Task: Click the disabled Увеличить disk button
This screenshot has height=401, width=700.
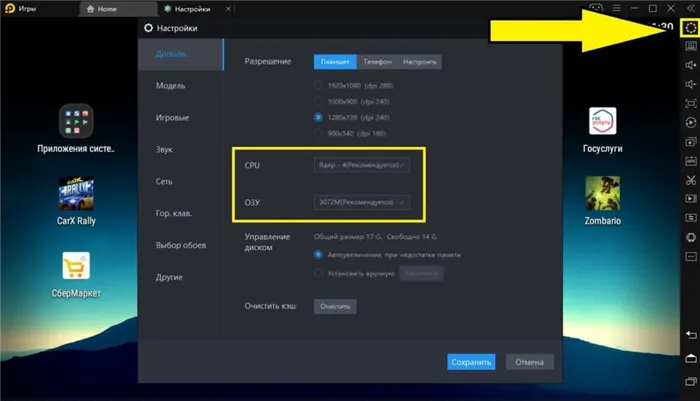Action: (x=421, y=273)
